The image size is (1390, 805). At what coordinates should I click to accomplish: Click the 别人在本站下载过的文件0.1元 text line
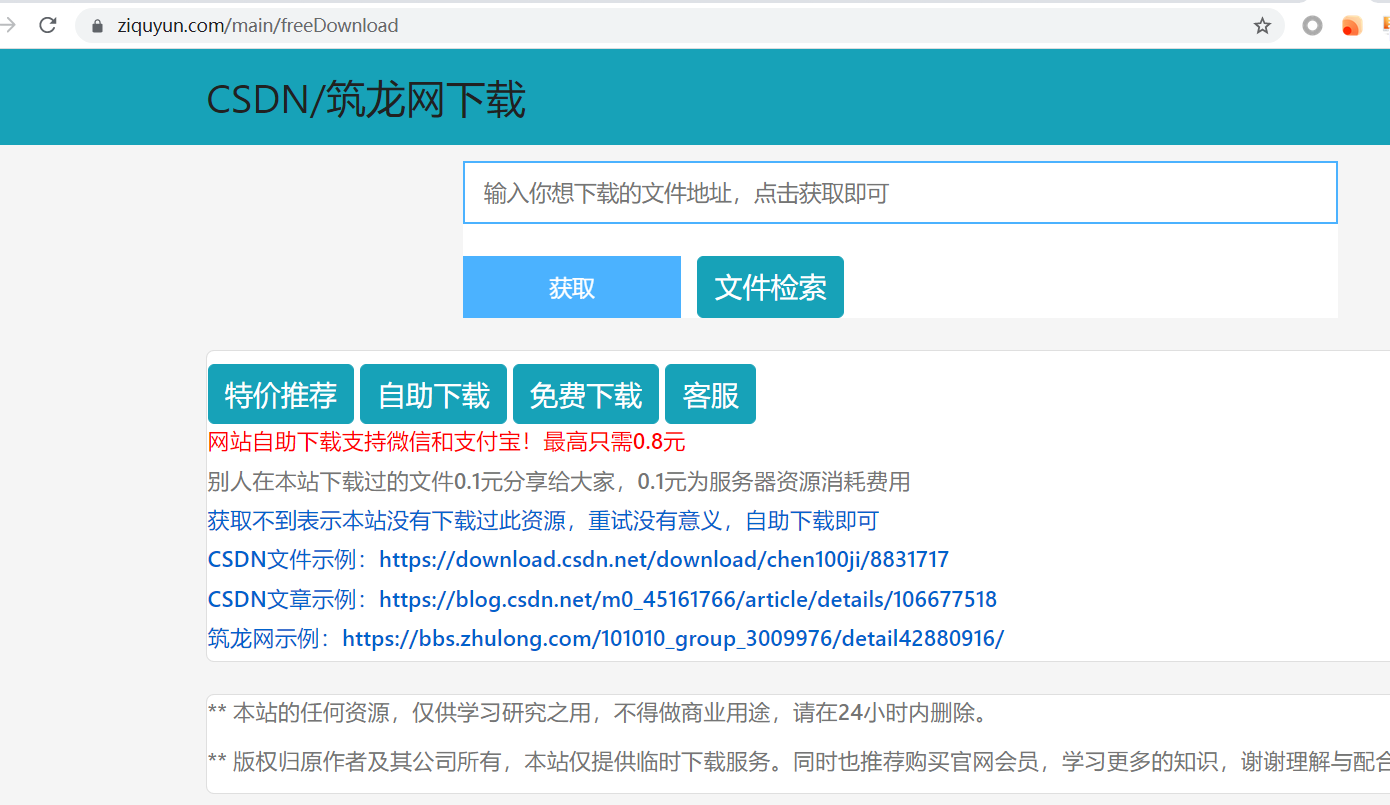pos(559,482)
